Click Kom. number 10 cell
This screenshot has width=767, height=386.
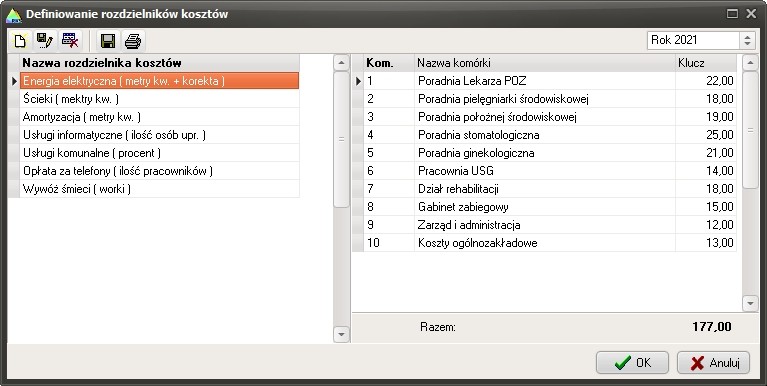point(389,243)
